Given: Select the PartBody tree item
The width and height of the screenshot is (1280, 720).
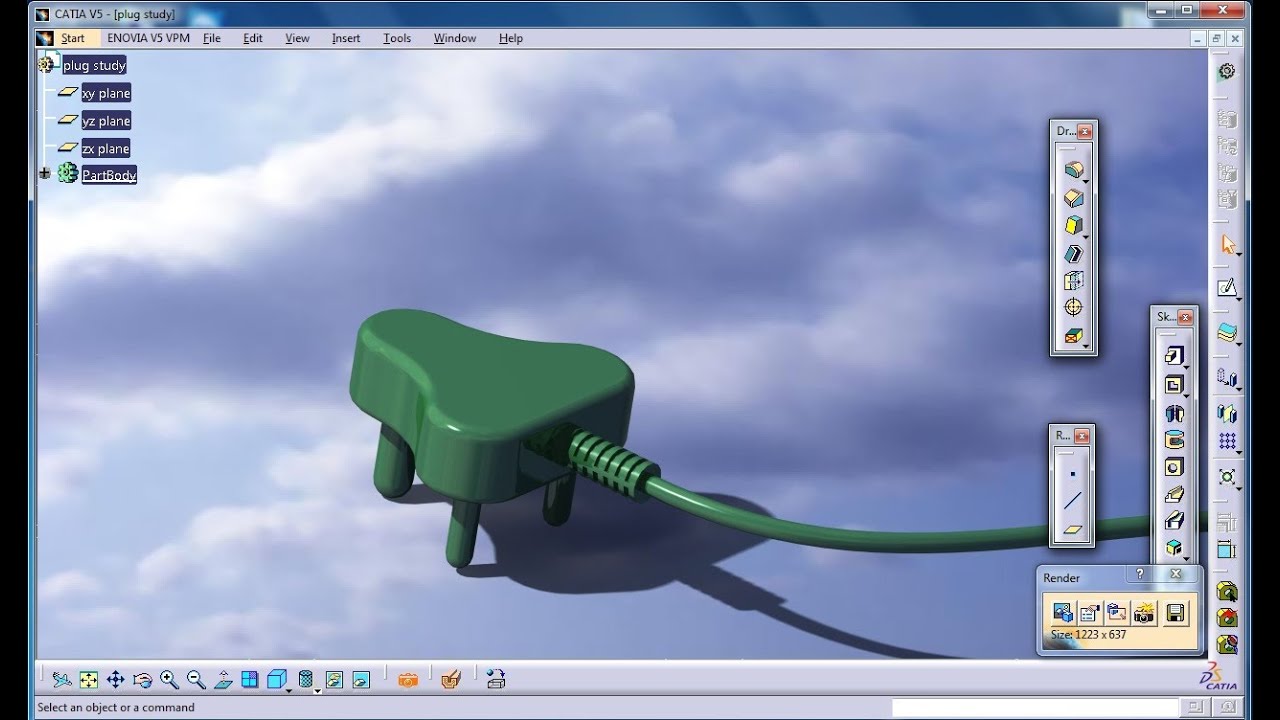Looking at the screenshot, I should coord(109,175).
